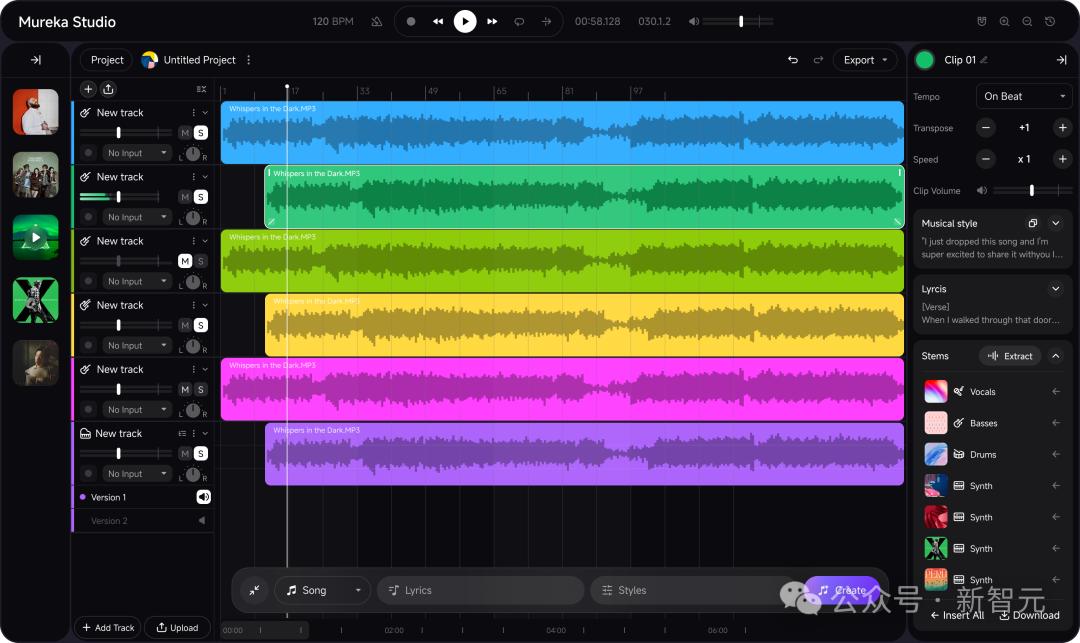
Task: Start recording with the transport record button
Action: [x=411, y=21]
